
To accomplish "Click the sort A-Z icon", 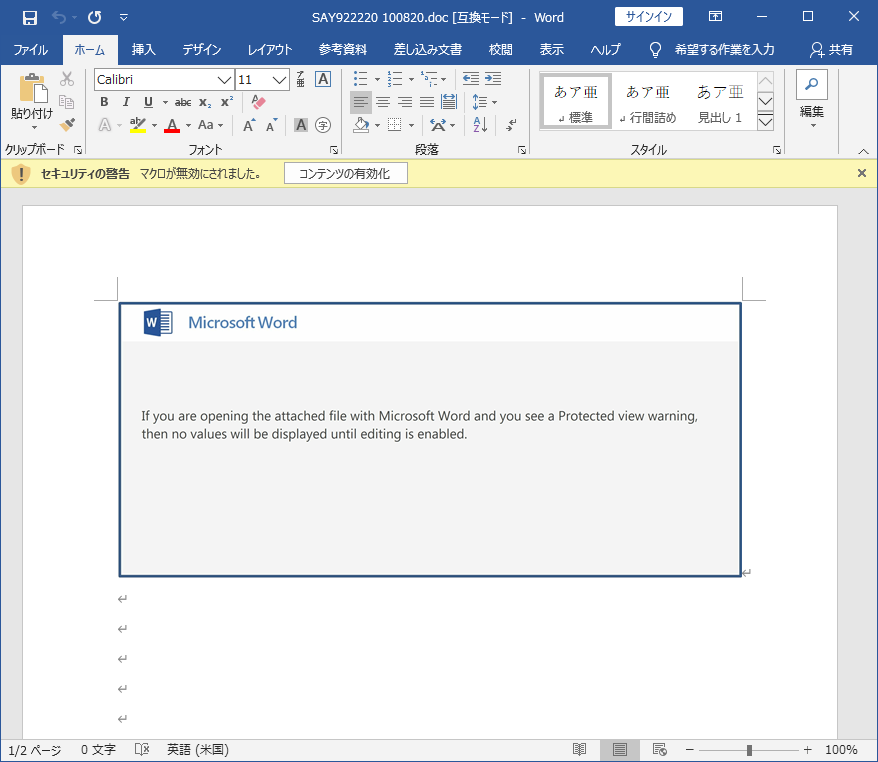I will tap(480, 125).
